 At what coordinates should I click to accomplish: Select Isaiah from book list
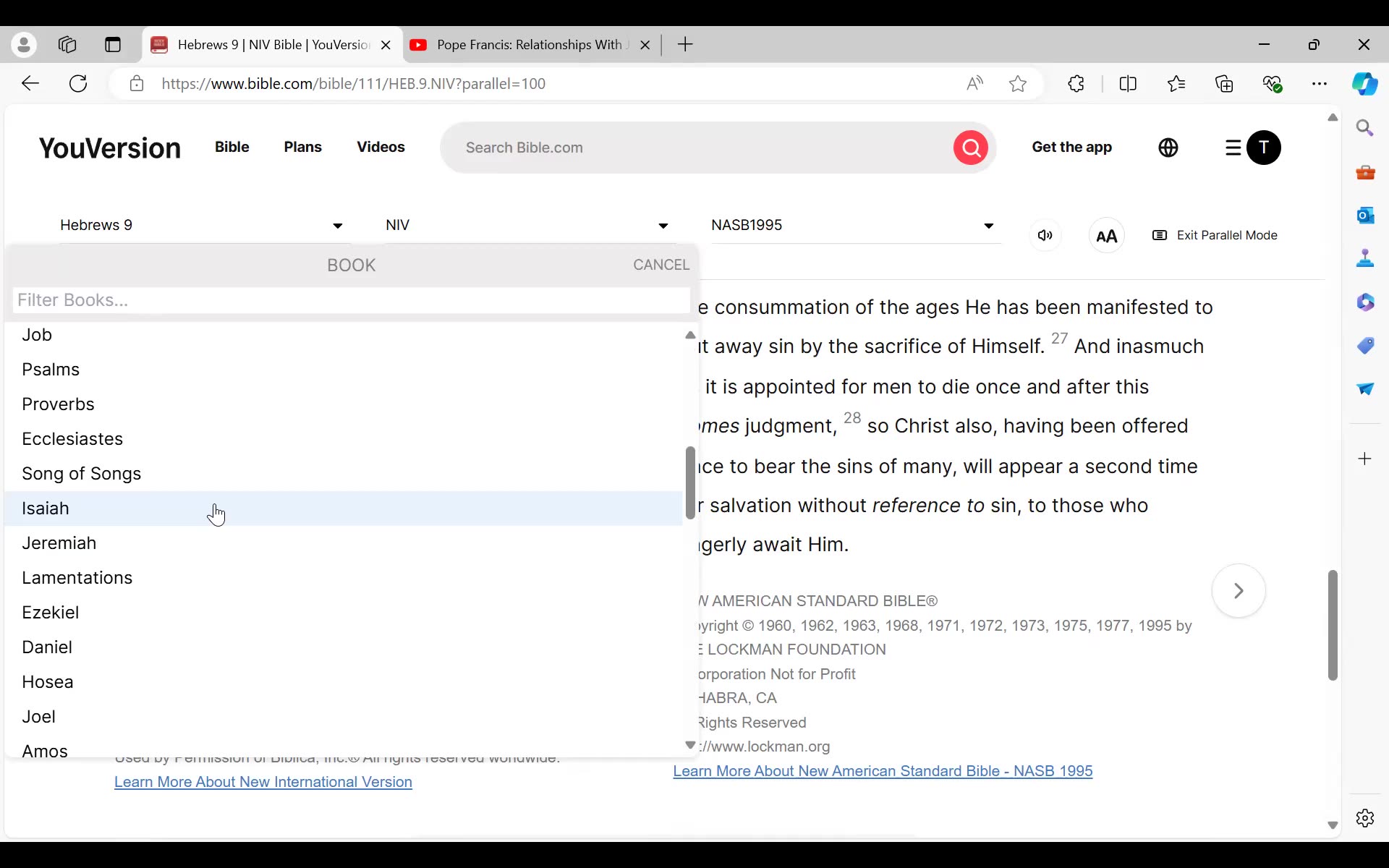[344, 509]
